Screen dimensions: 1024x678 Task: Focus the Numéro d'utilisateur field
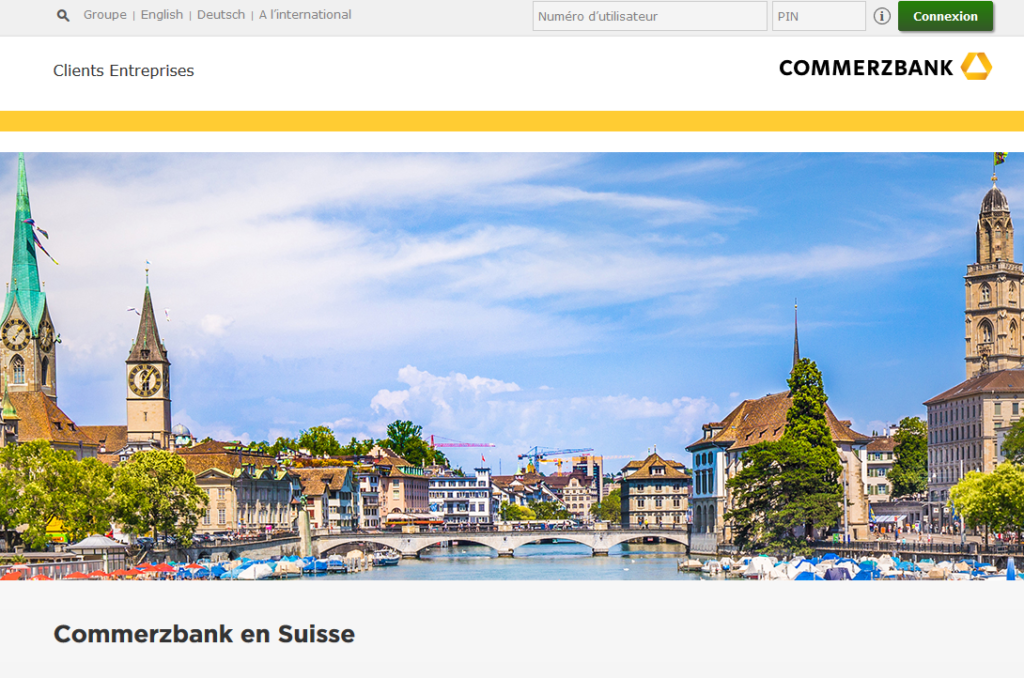click(x=650, y=16)
